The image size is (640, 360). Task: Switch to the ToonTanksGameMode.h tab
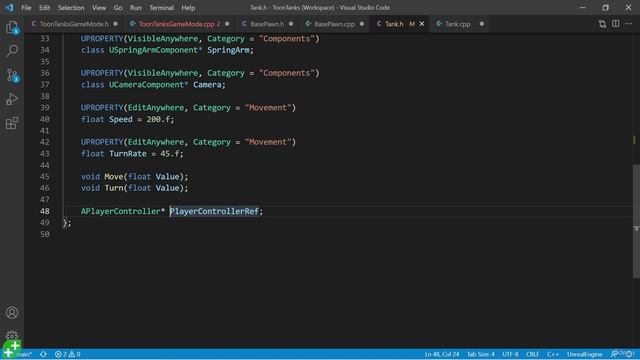click(74, 24)
